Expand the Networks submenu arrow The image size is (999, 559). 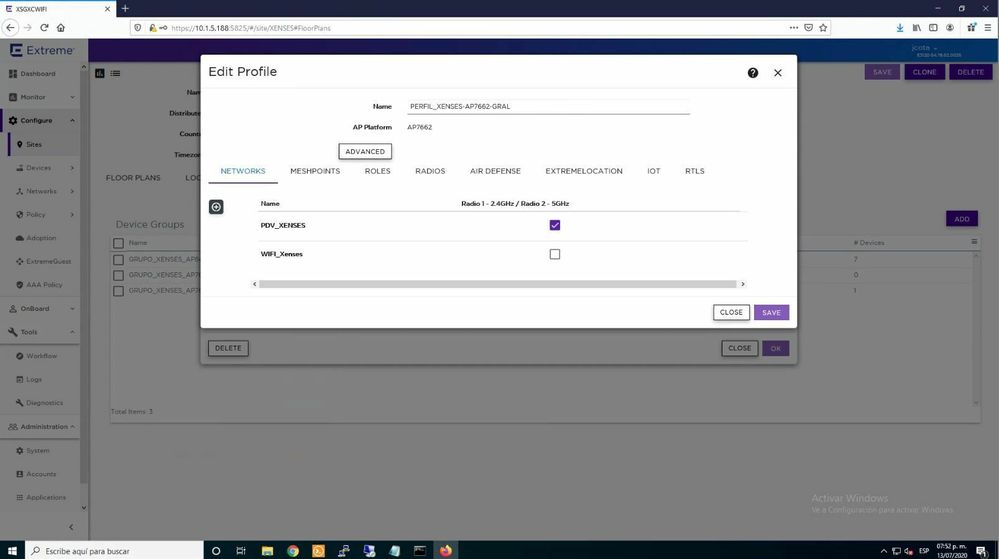coord(72,191)
